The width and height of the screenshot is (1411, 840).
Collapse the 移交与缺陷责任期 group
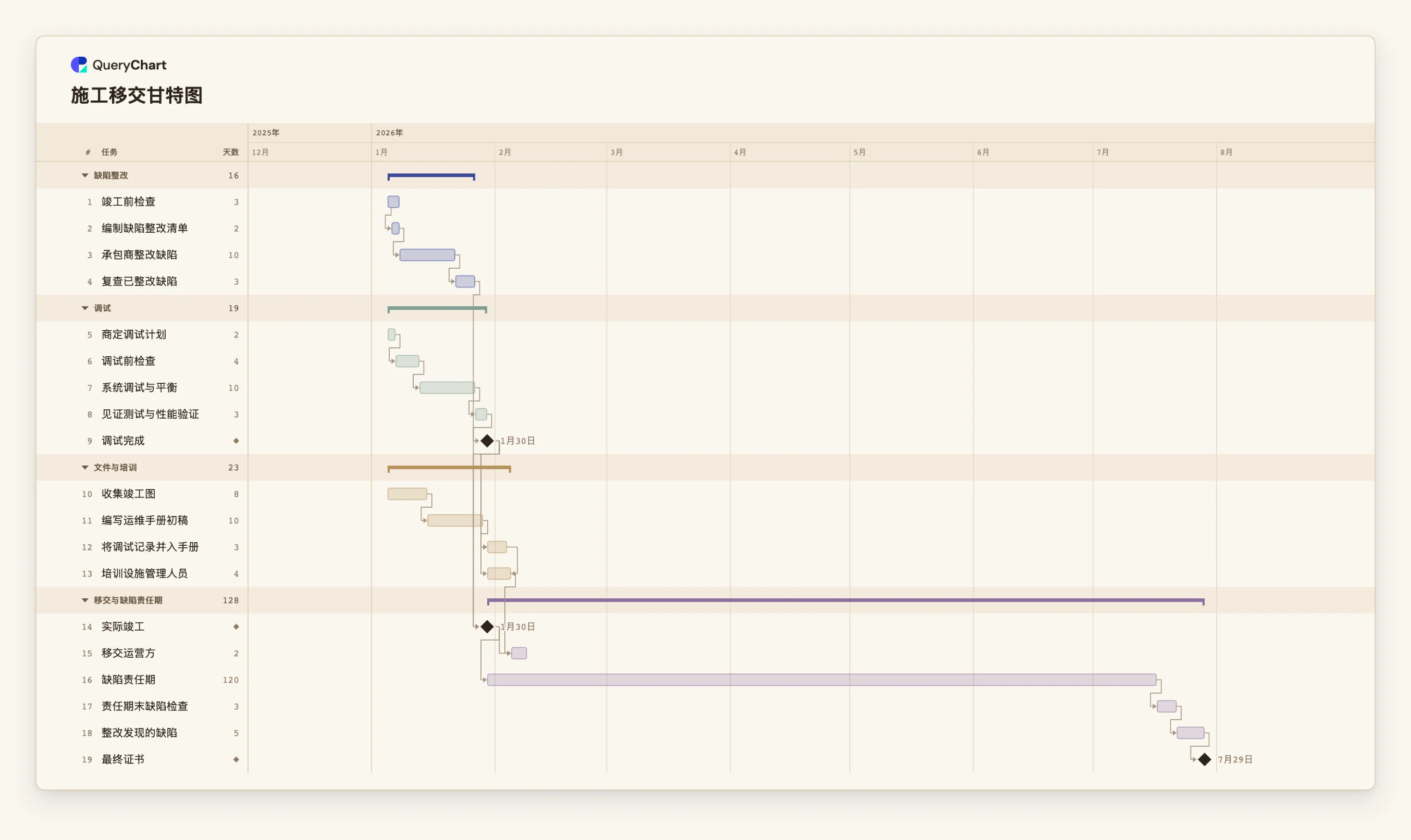pyautogui.click(x=85, y=600)
